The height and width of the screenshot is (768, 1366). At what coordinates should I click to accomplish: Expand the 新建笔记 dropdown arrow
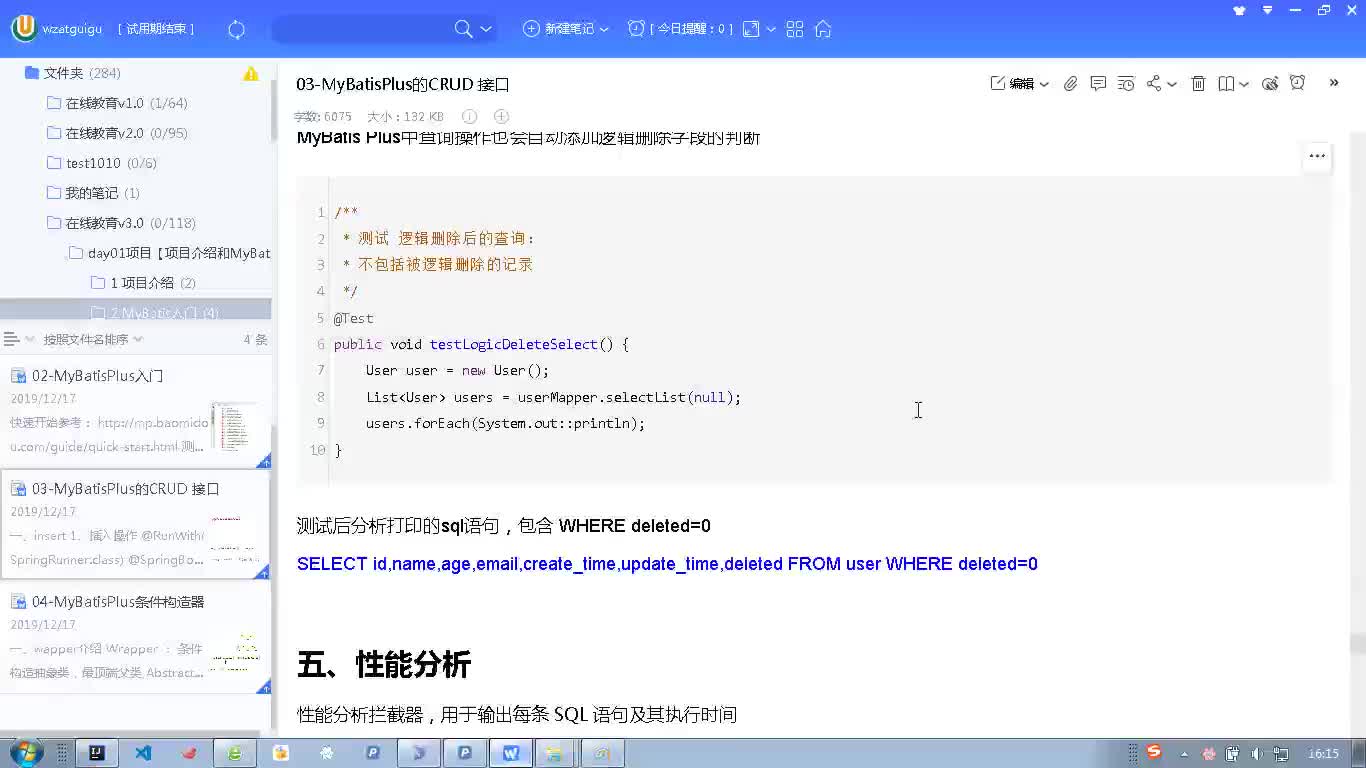(x=604, y=29)
